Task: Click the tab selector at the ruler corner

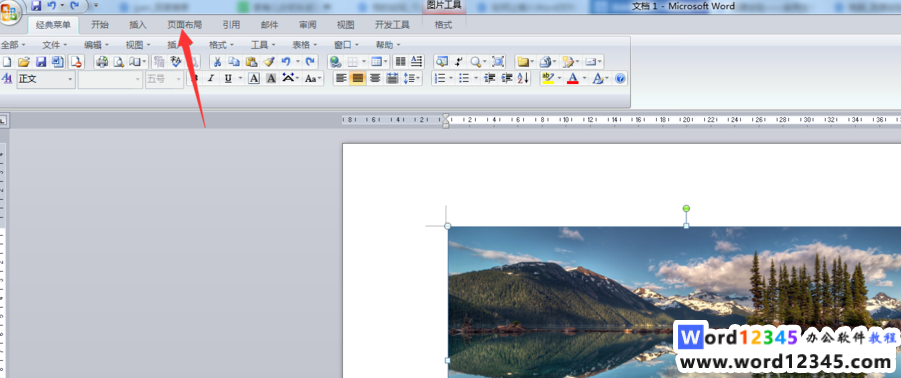Action: coord(3,121)
